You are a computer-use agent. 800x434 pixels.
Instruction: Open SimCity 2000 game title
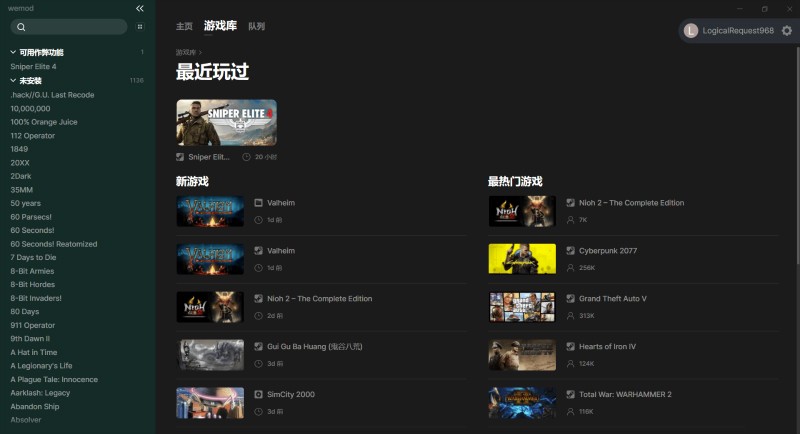click(x=291, y=395)
